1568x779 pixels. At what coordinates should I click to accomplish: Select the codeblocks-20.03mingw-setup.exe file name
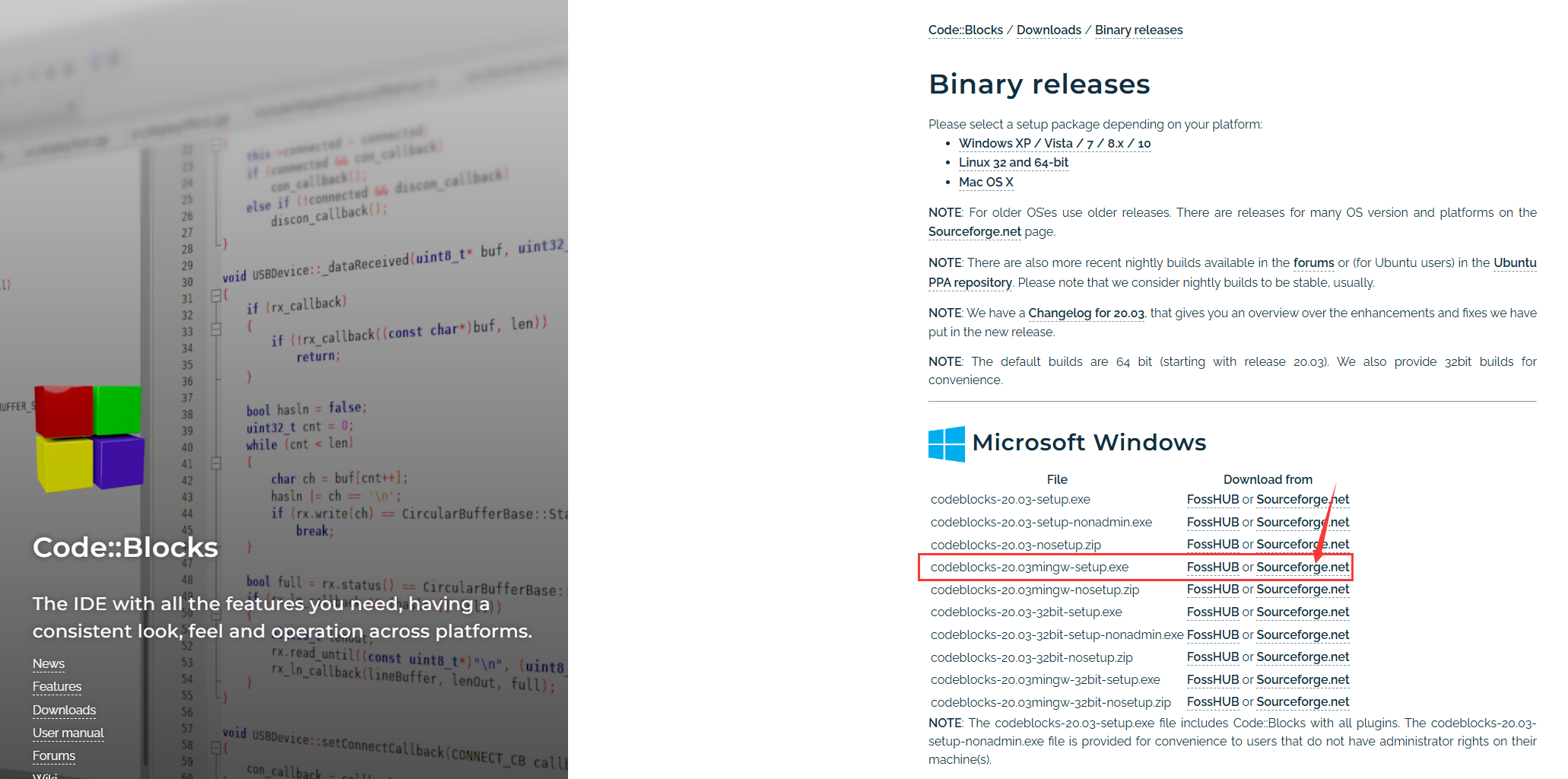[1030, 567]
